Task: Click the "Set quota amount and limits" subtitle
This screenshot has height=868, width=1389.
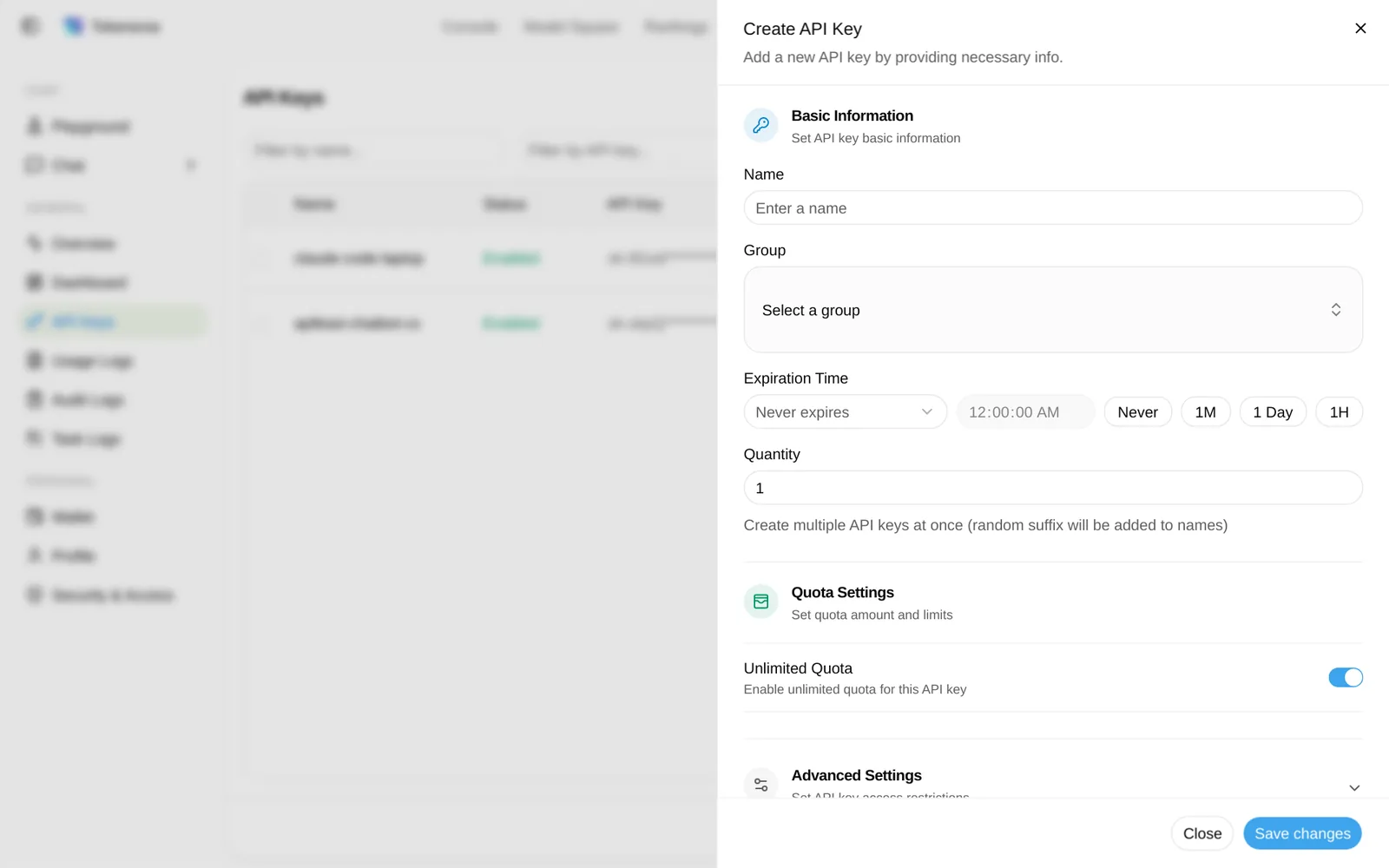Action: [872, 615]
